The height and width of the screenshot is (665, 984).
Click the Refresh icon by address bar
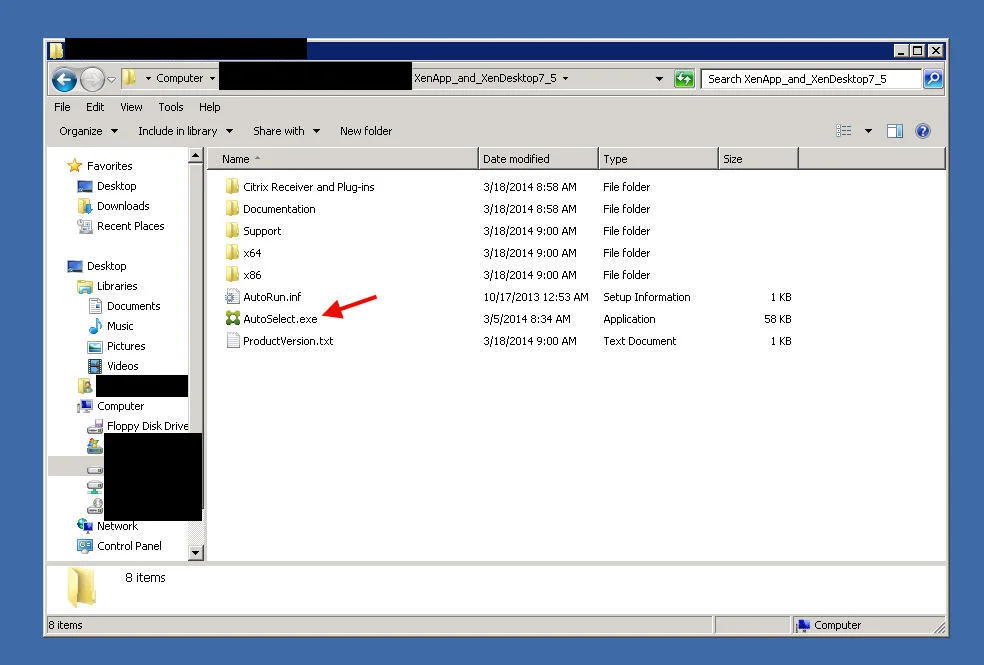click(683, 79)
